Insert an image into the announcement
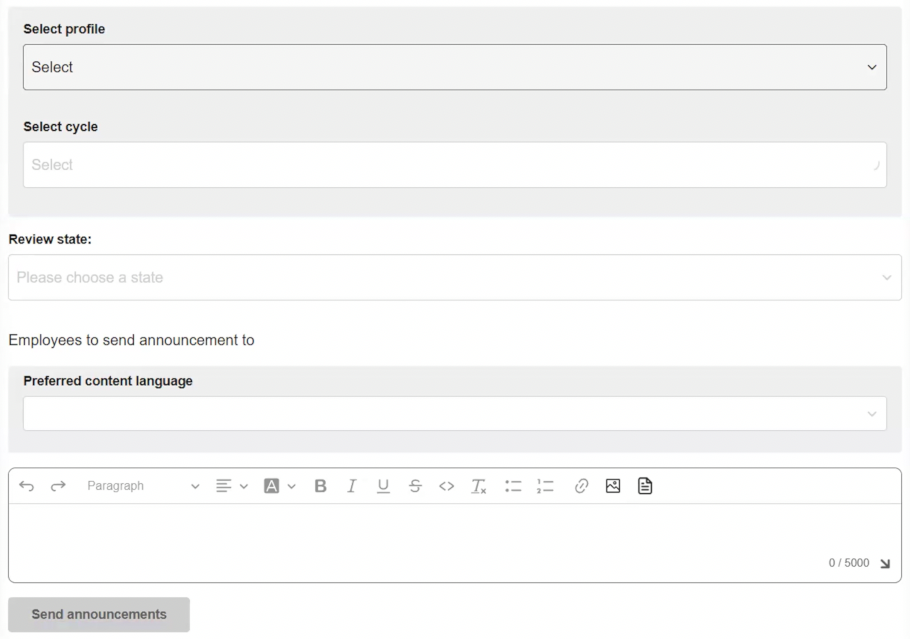 point(613,486)
